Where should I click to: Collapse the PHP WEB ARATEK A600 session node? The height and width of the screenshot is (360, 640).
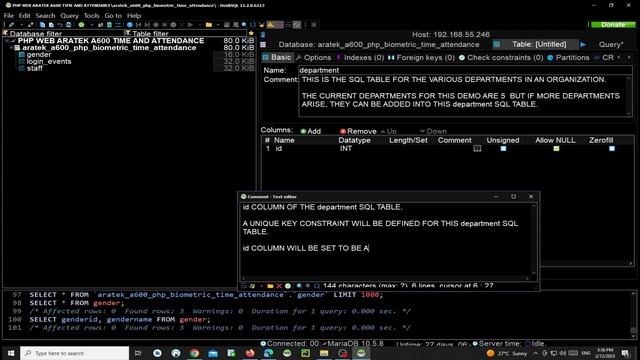tap(7, 41)
